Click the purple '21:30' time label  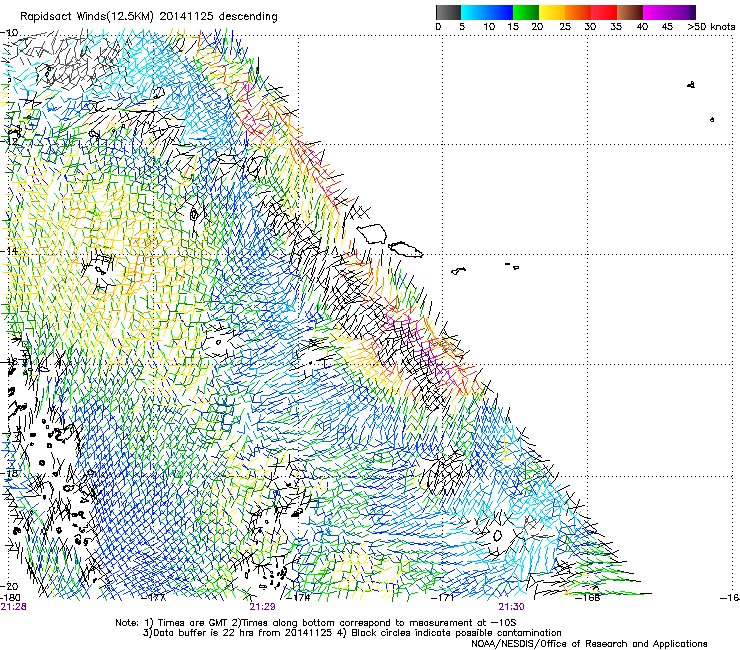pyautogui.click(x=512, y=607)
